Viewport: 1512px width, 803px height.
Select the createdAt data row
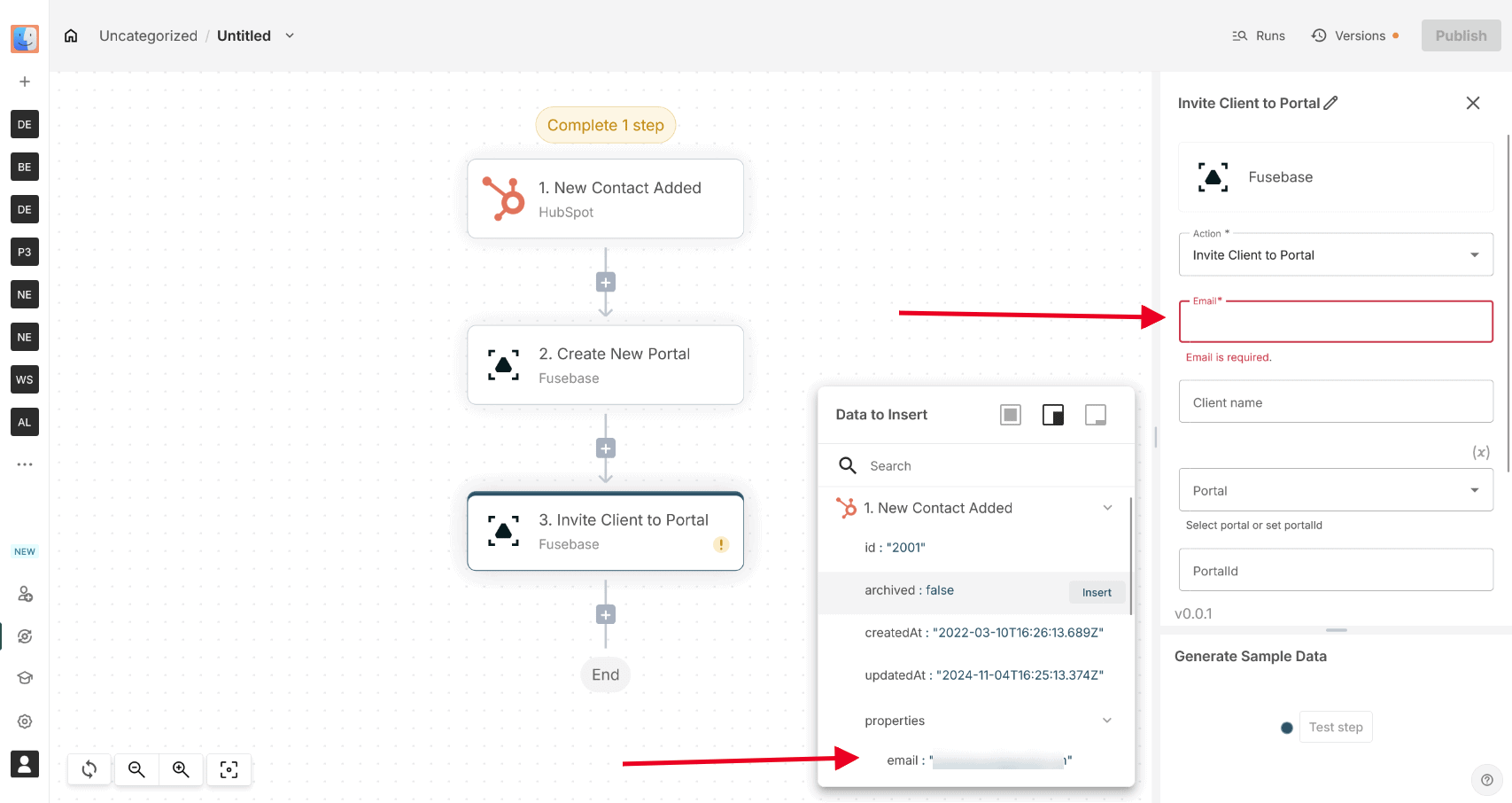pyautogui.click(x=976, y=633)
